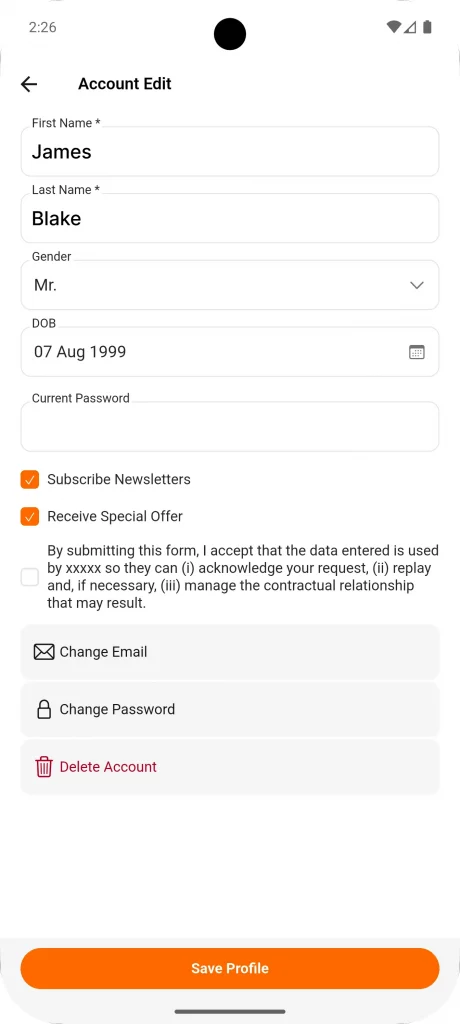
Task: Tap the battery icon in status bar
Action: [x=427, y=27]
